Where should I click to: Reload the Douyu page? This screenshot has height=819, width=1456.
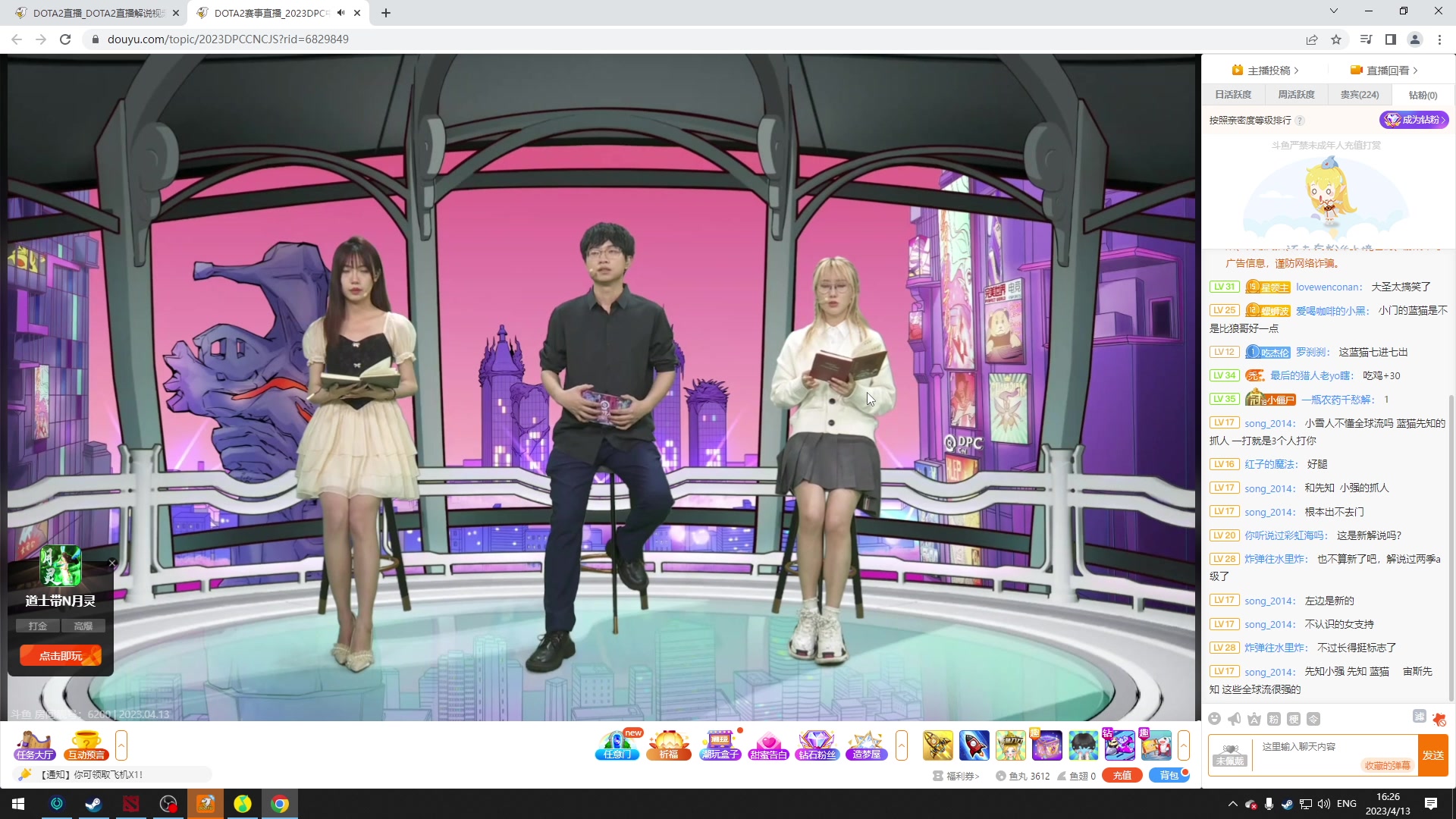click(65, 39)
